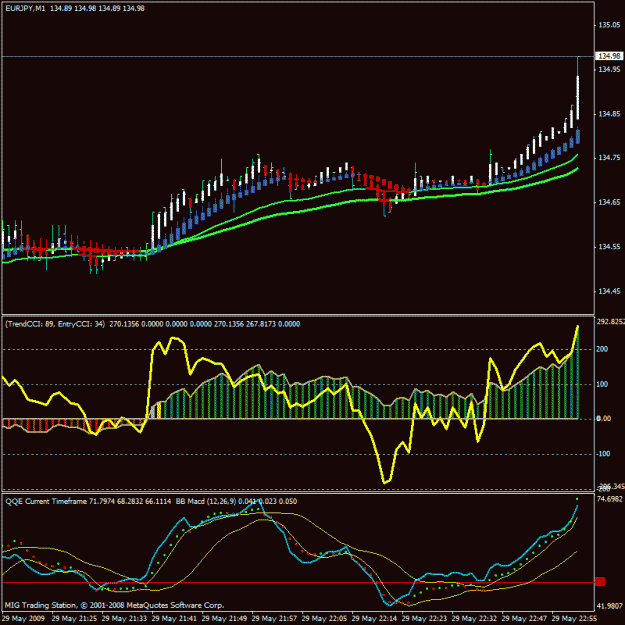
Task: Click the 134.95 price axis label
Action: tap(609, 69)
